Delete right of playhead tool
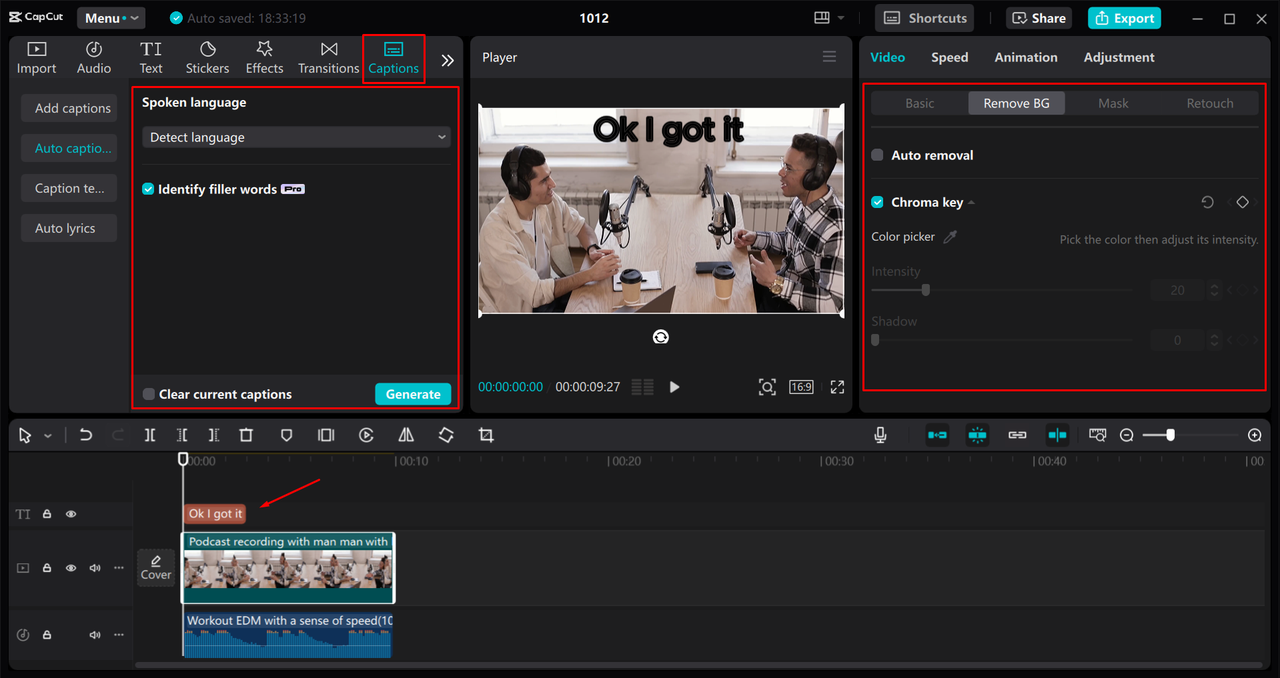This screenshot has height=678, width=1280. pyautogui.click(x=214, y=435)
